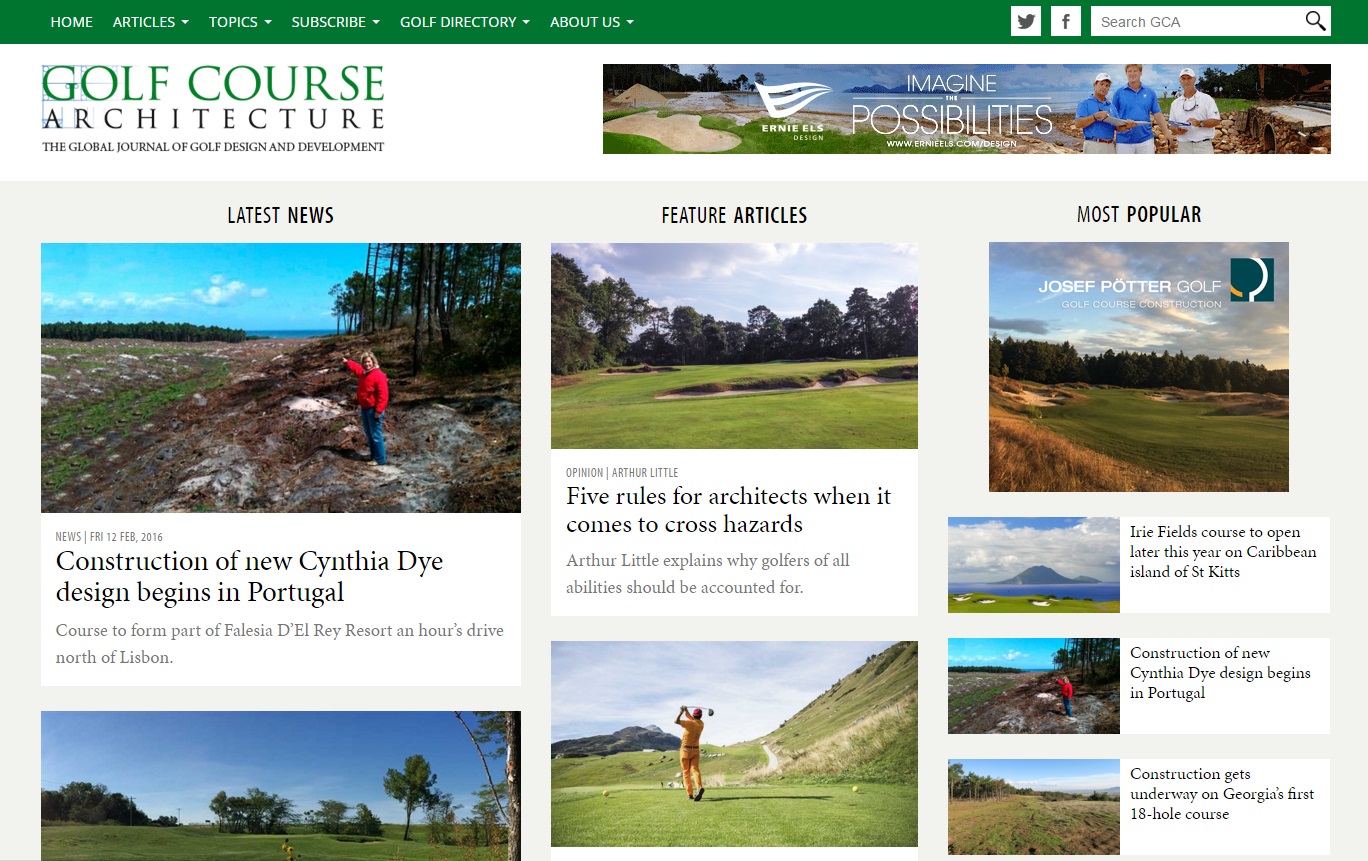Click the woman in red jacket photo
The height and width of the screenshot is (861, 1368).
[281, 378]
